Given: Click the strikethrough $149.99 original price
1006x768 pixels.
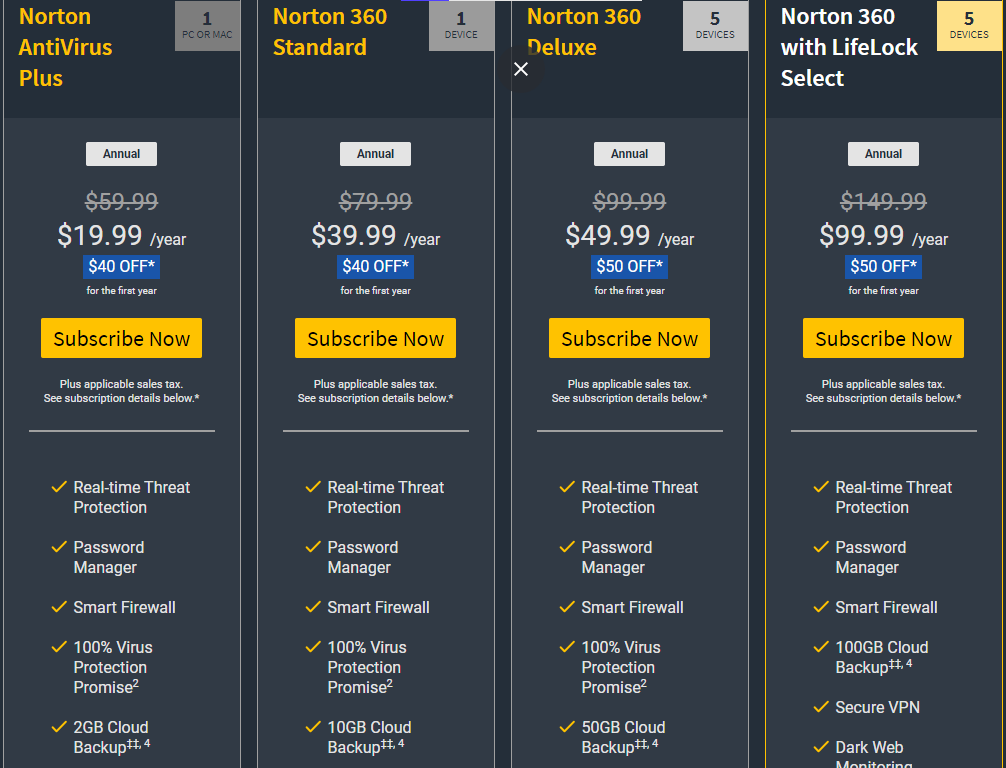Looking at the screenshot, I should tap(883, 201).
